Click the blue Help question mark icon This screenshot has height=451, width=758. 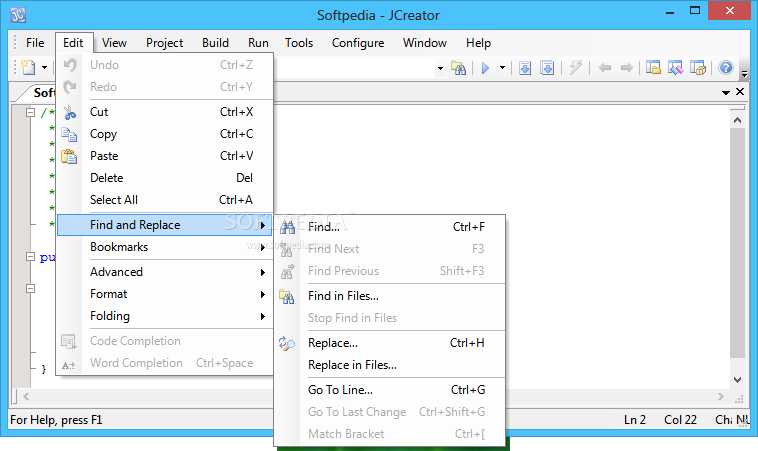pos(726,68)
